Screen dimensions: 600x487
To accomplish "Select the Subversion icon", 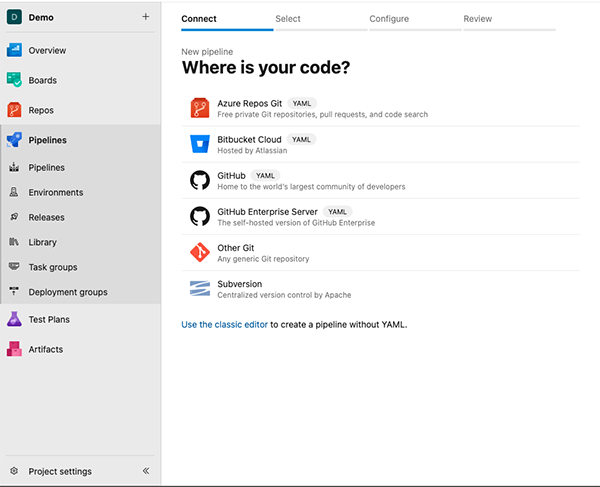I will tap(199, 289).
